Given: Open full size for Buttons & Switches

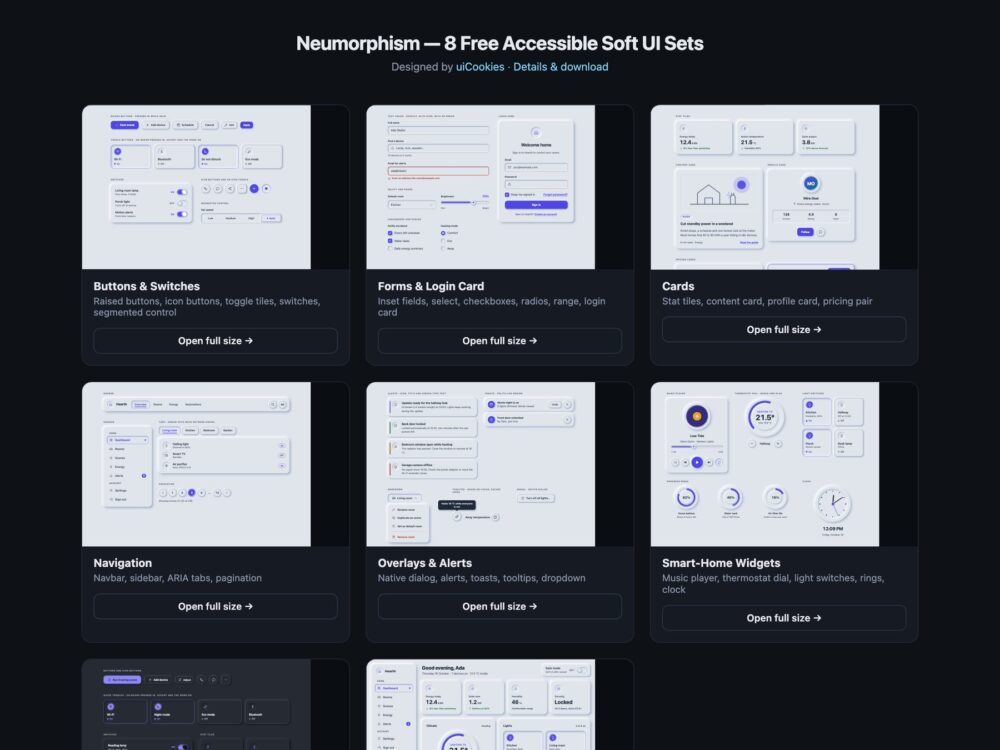Looking at the screenshot, I should tap(216, 341).
